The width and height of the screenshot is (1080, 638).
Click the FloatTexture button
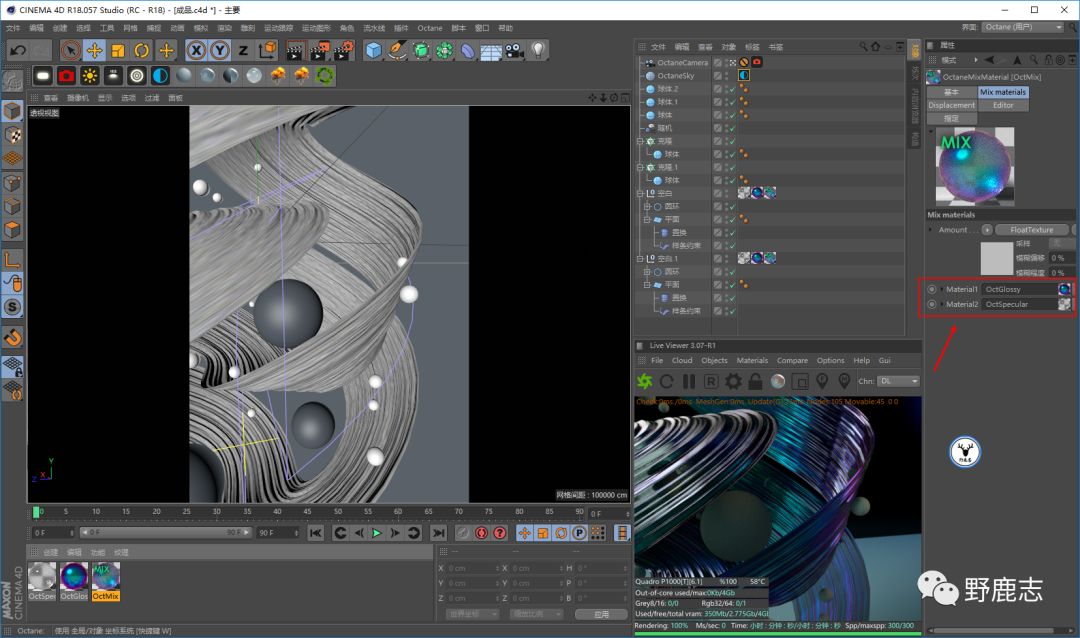click(x=1031, y=230)
